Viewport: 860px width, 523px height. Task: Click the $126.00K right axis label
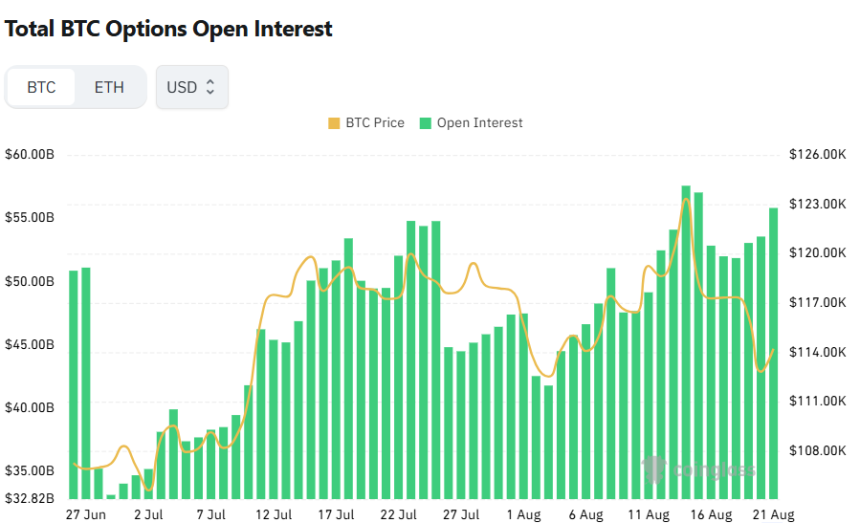pos(818,155)
